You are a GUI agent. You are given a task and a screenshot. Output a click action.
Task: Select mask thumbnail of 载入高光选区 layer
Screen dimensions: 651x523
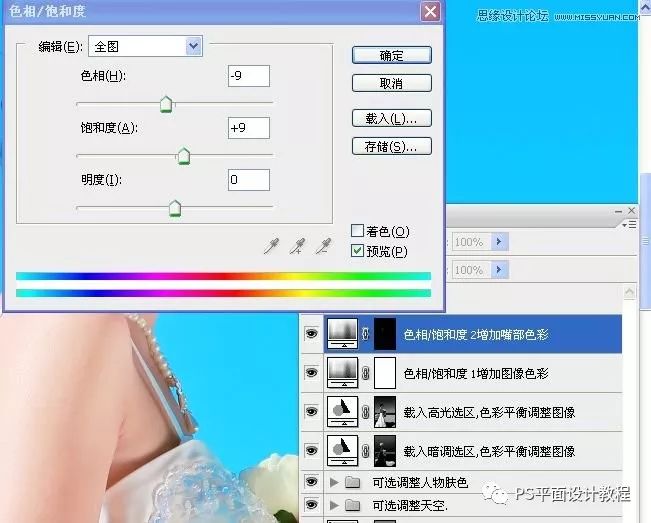click(x=385, y=412)
